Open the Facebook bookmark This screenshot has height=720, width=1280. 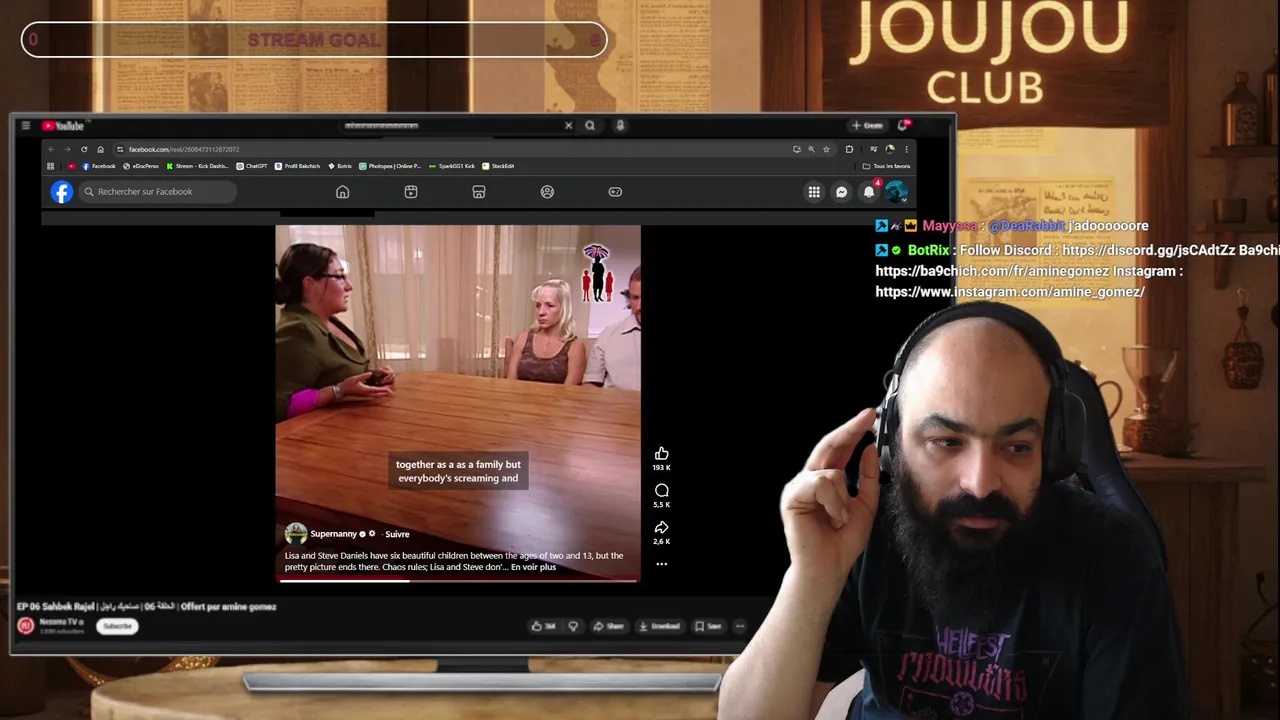(99, 166)
